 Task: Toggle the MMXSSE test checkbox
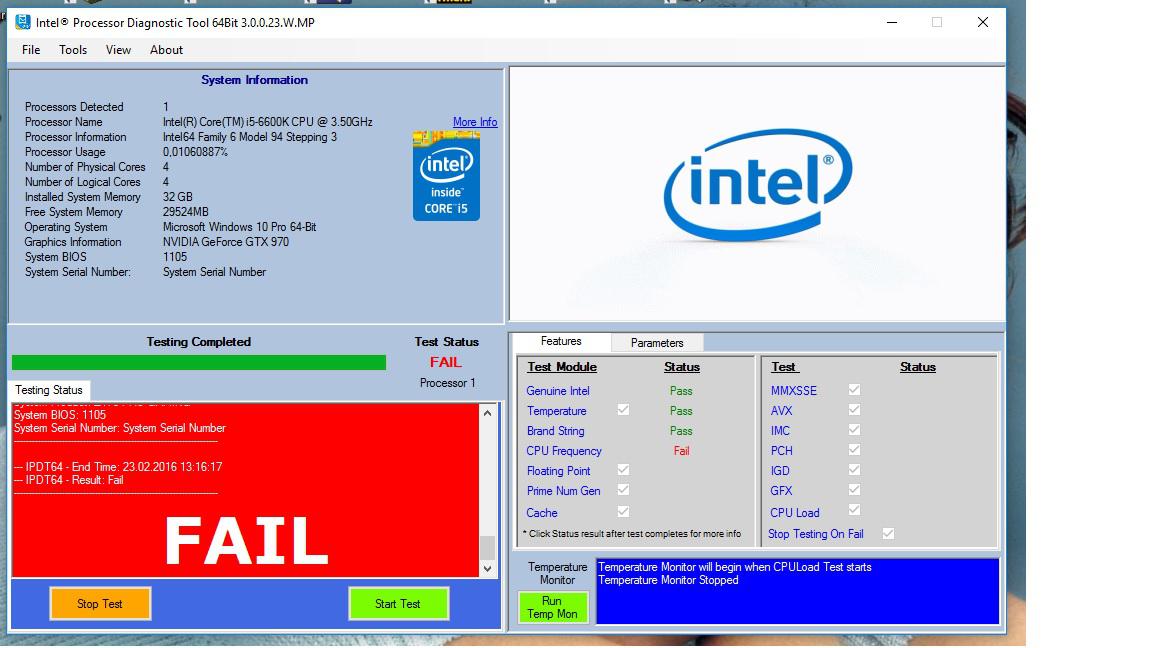pos(854,389)
